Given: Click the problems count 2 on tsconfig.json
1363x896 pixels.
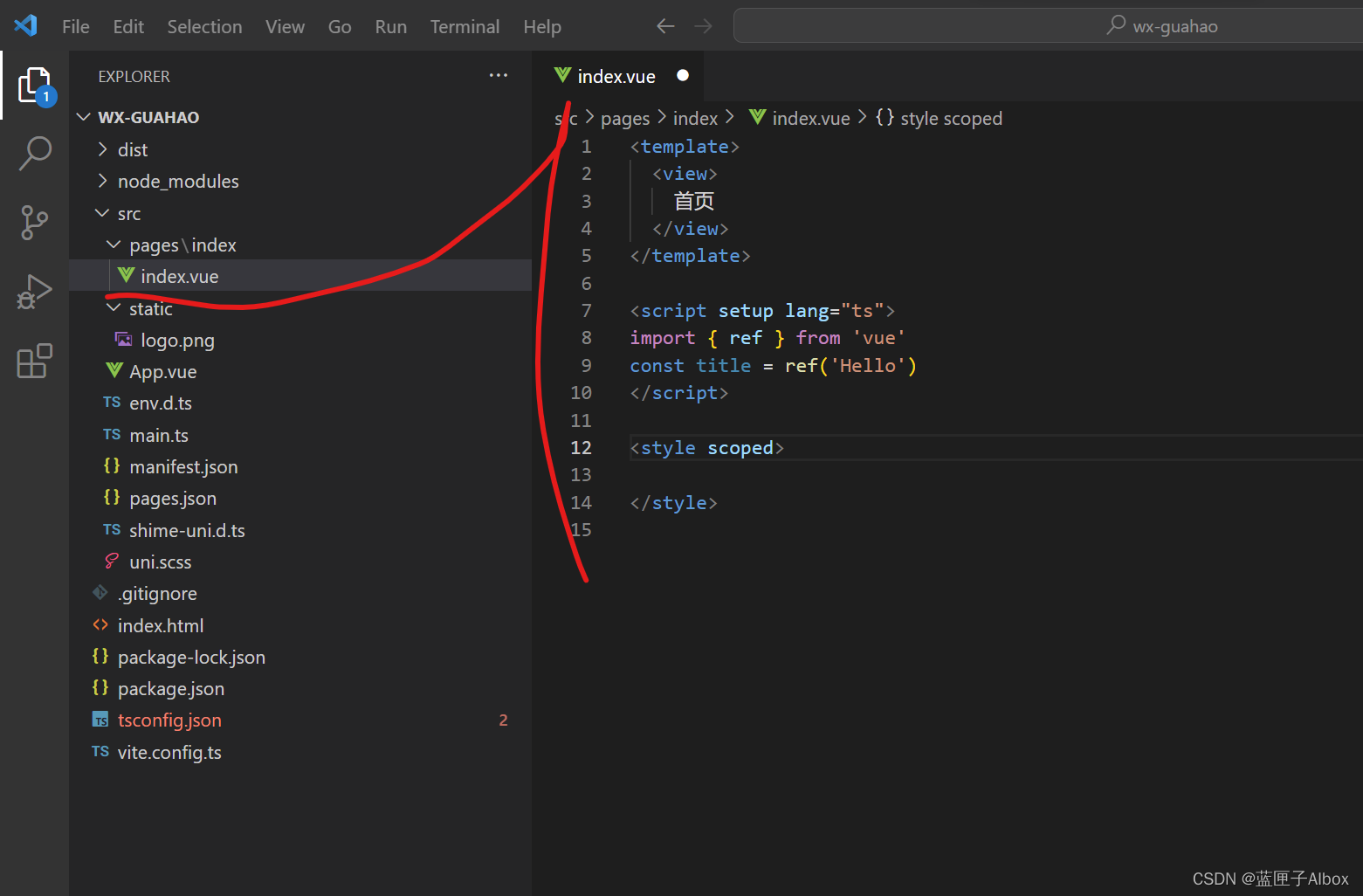Looking at the screenshot, I should pyautogui.click(x=503, y=720).
